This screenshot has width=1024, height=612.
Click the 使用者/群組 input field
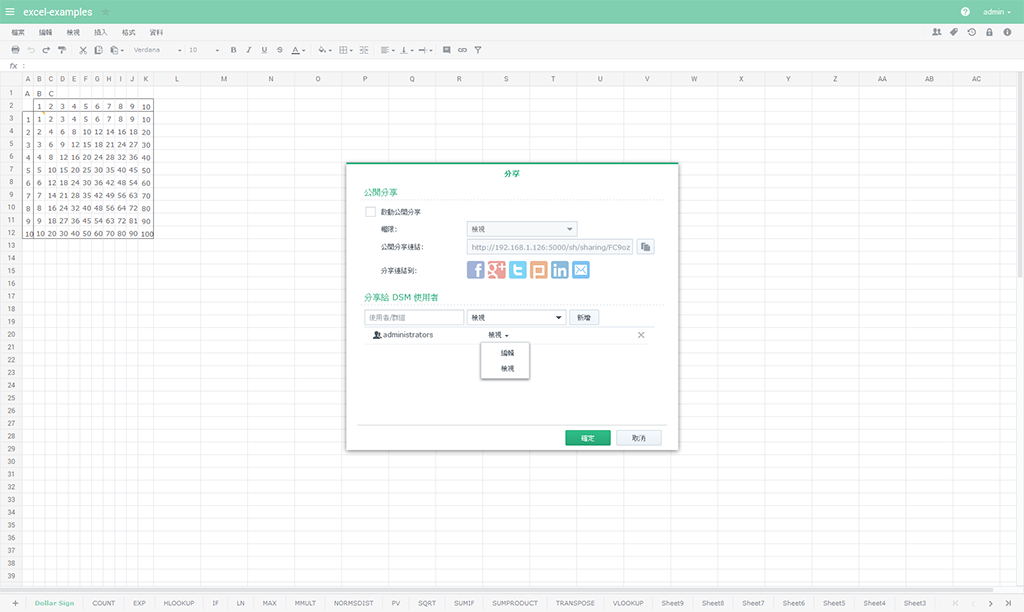tap(414, 317)
